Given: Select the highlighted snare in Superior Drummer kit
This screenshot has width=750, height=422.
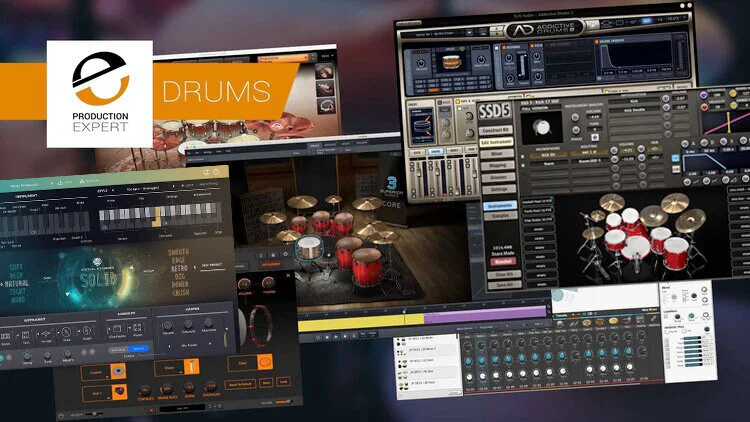Looking at the screenshot, I should [309, 248].
